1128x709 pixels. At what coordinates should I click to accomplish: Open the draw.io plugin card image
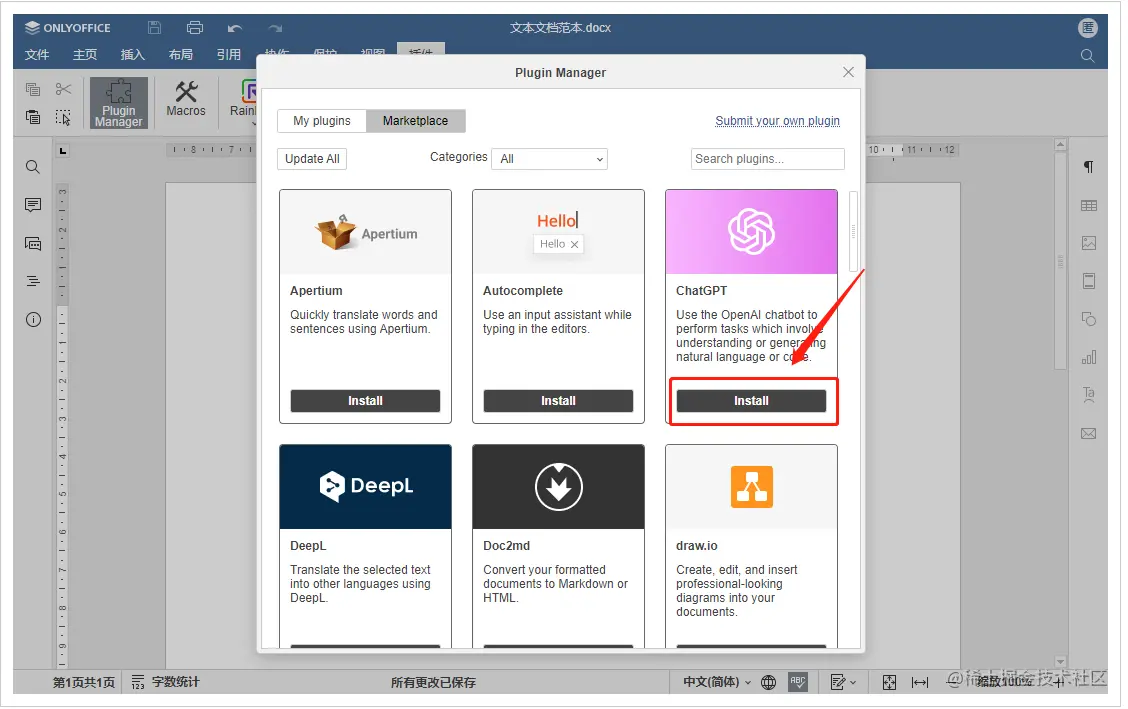pyautogui.click(x=751, y=487)
